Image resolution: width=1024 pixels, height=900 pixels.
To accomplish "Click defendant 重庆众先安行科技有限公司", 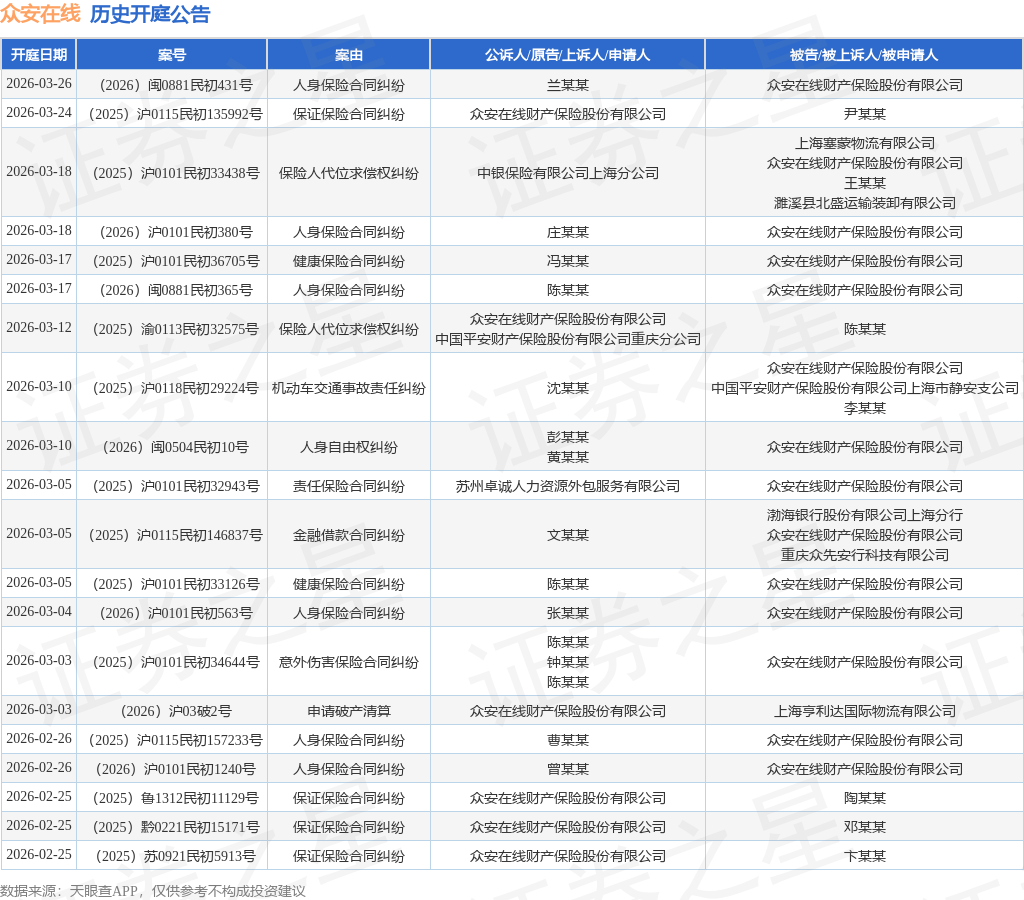I will point(865,555).
